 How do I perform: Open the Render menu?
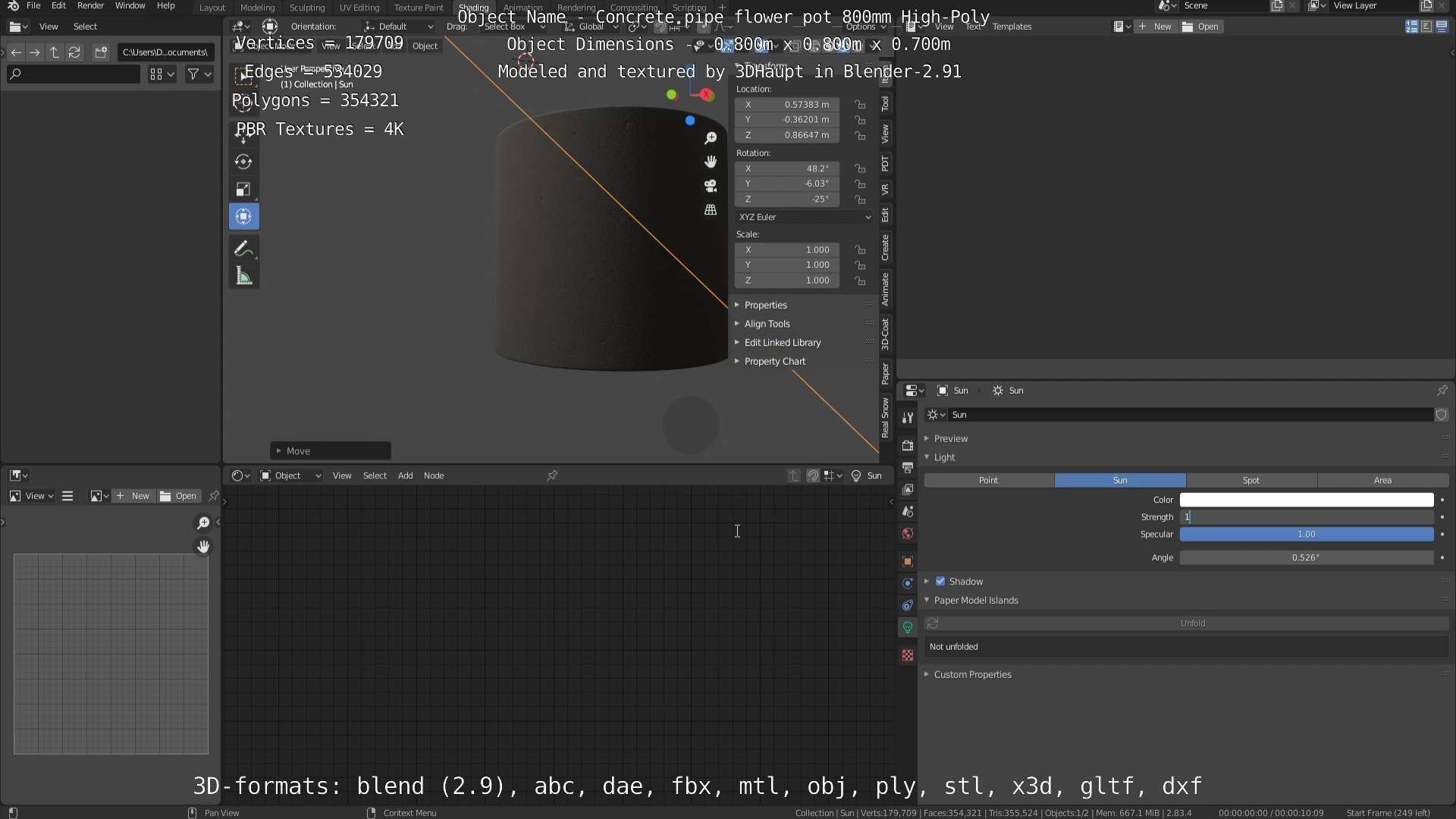coord(90,6)
